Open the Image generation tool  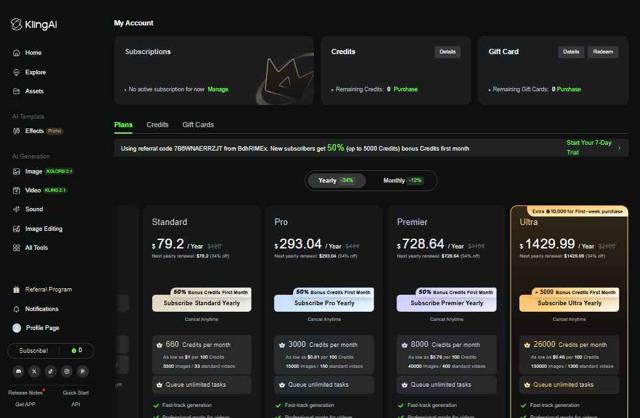point(42,171)
